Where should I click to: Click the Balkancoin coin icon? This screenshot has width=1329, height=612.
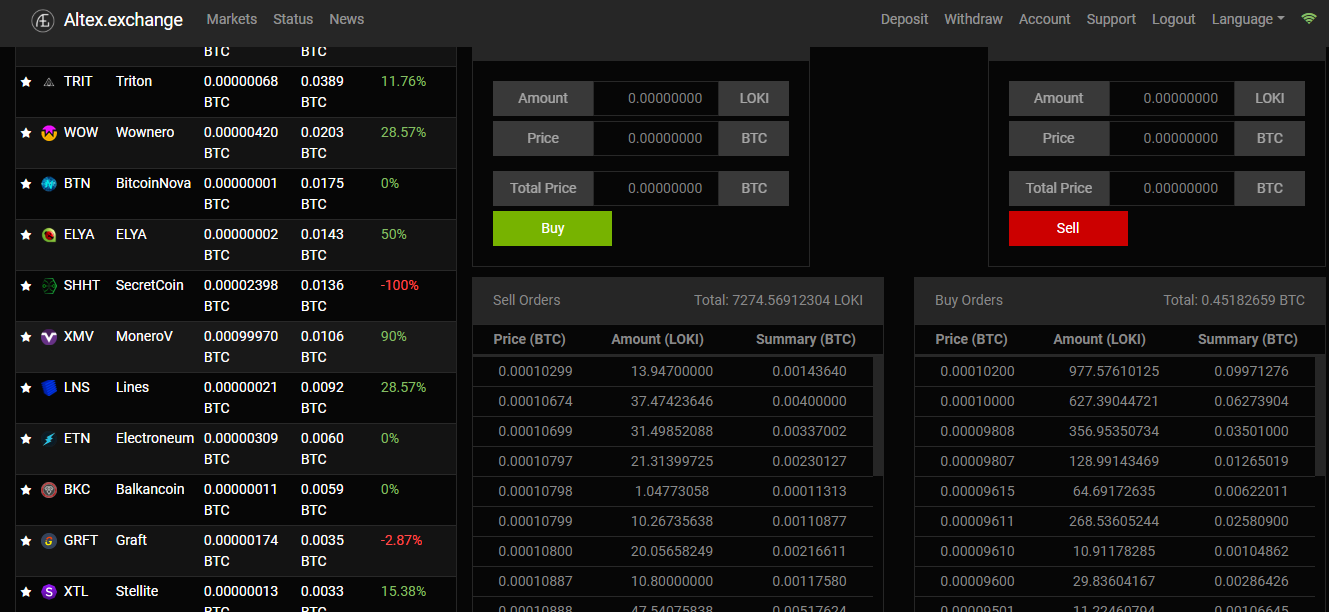48,490
